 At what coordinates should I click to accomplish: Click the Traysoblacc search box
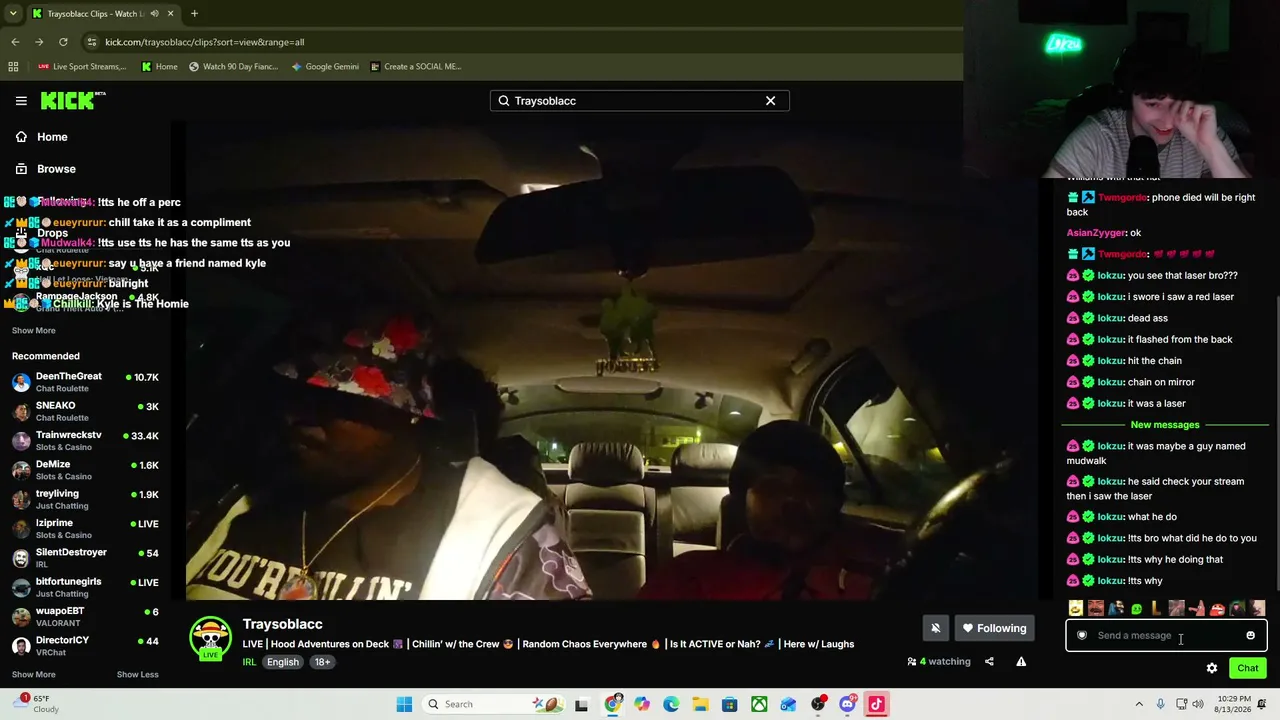click(x=639, y=101)
